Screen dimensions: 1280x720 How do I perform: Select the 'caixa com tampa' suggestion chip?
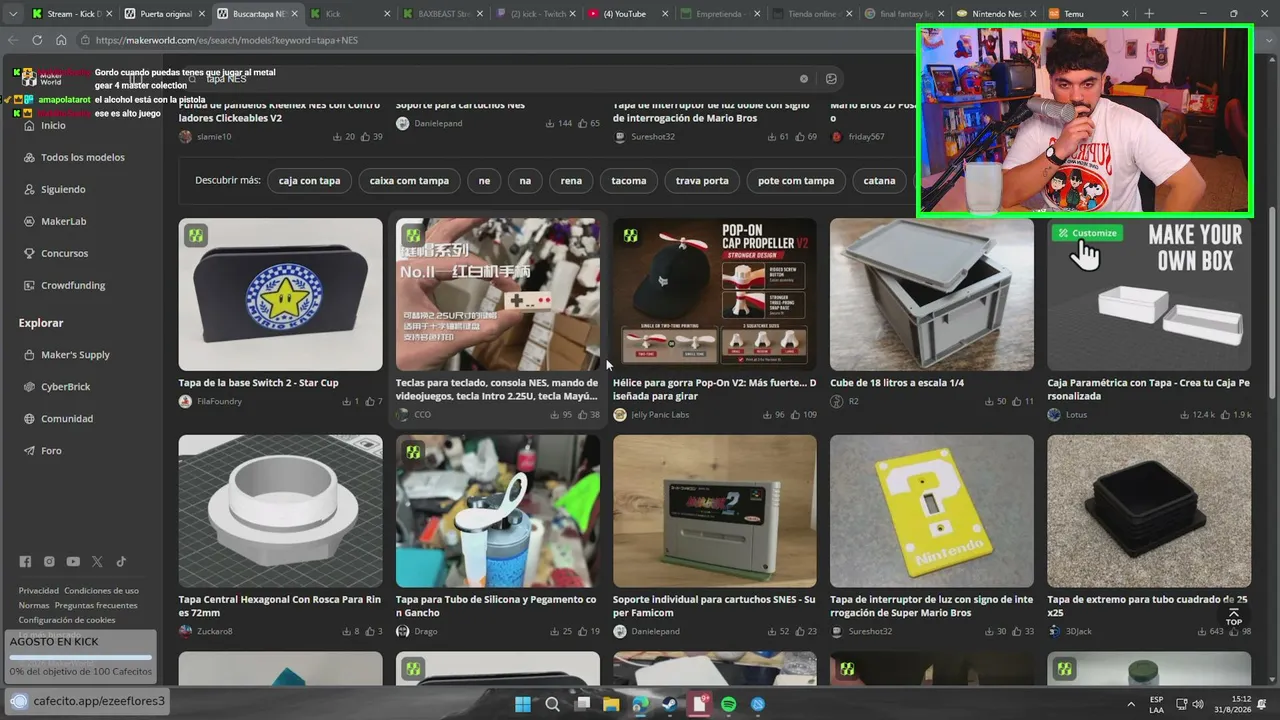pos(409,181)
